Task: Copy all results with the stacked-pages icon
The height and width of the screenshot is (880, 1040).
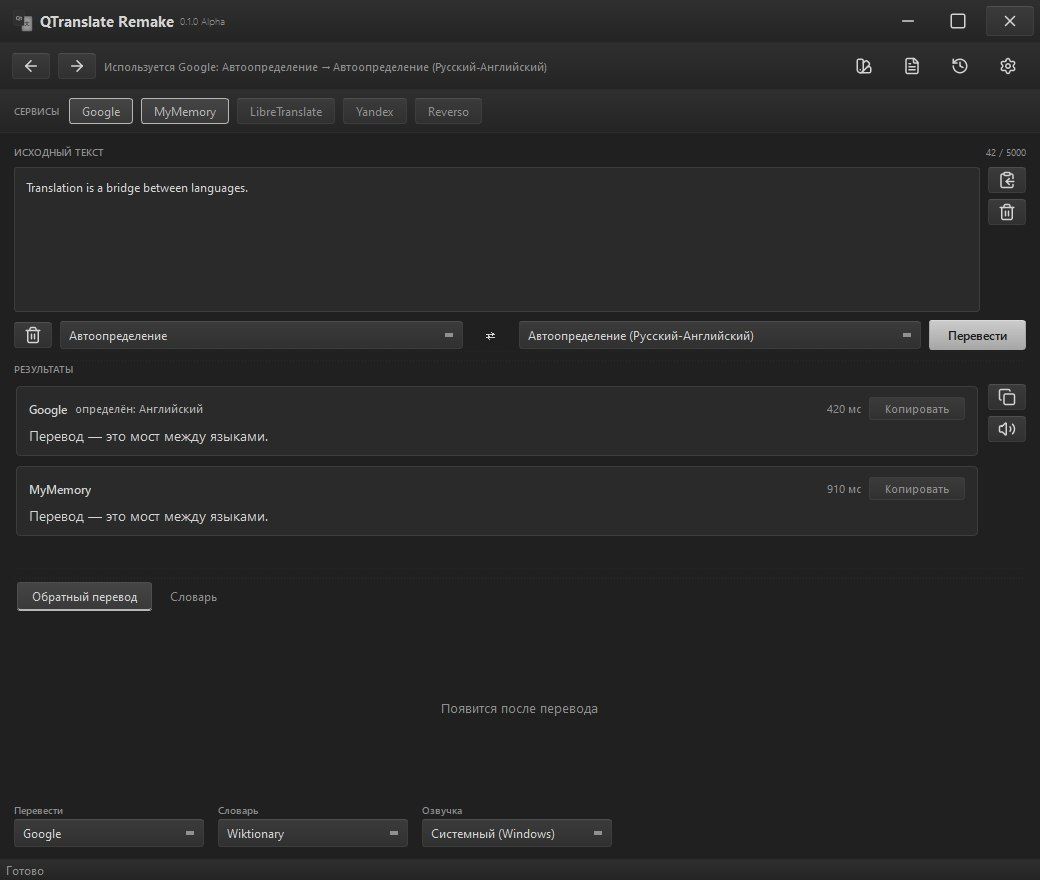Action: pyautogui.click(x=1007, y=397)
